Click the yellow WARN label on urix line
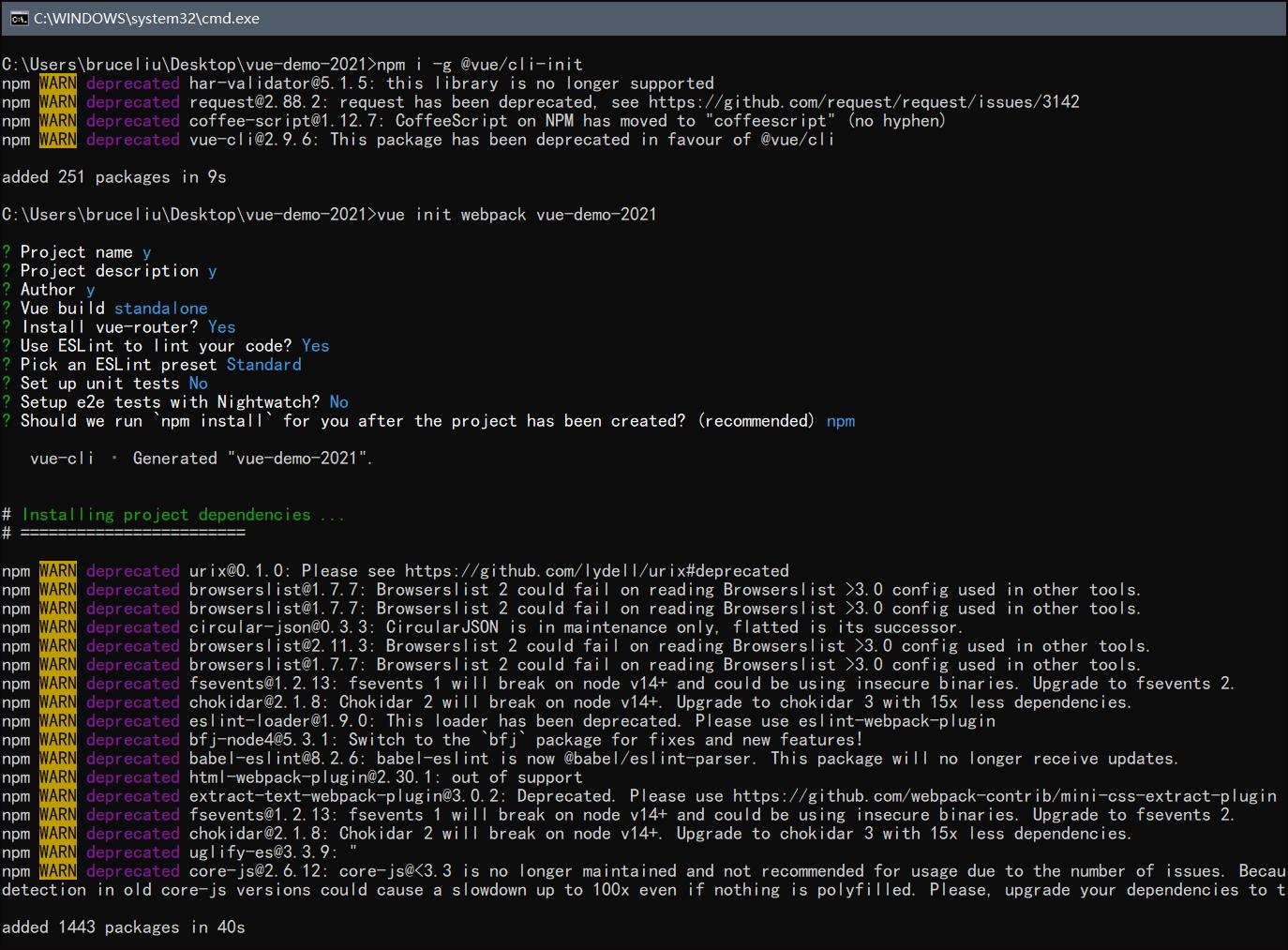The width and height of the screenshot is (1288, 950). [58, 571]
